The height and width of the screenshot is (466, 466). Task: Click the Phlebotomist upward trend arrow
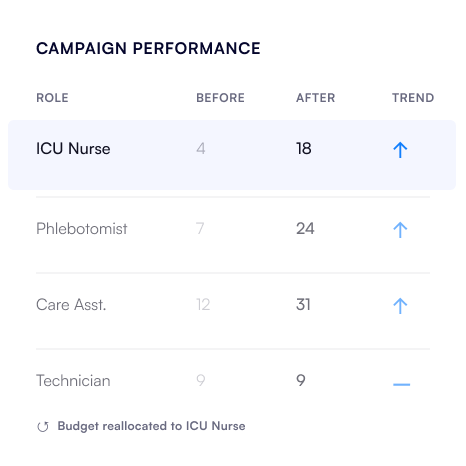[x=400, y=230]
